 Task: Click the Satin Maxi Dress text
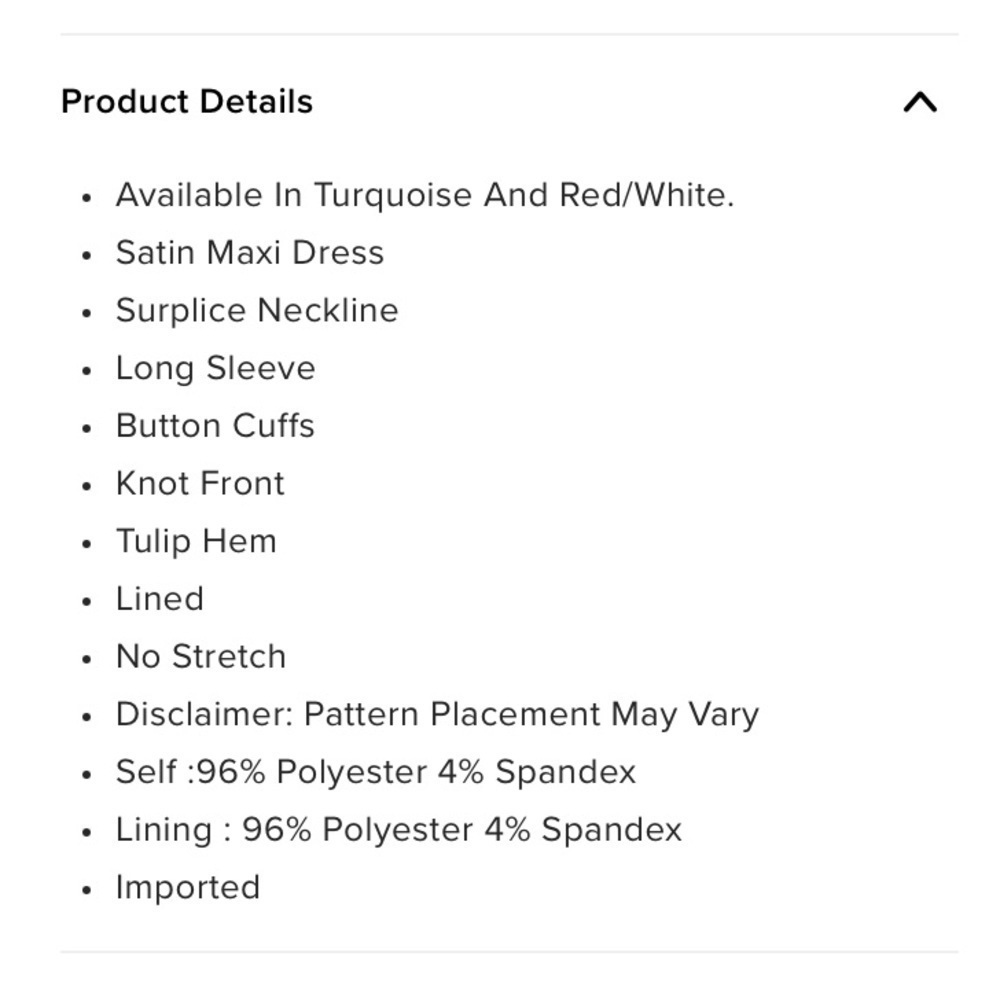(x=250, y=253)
